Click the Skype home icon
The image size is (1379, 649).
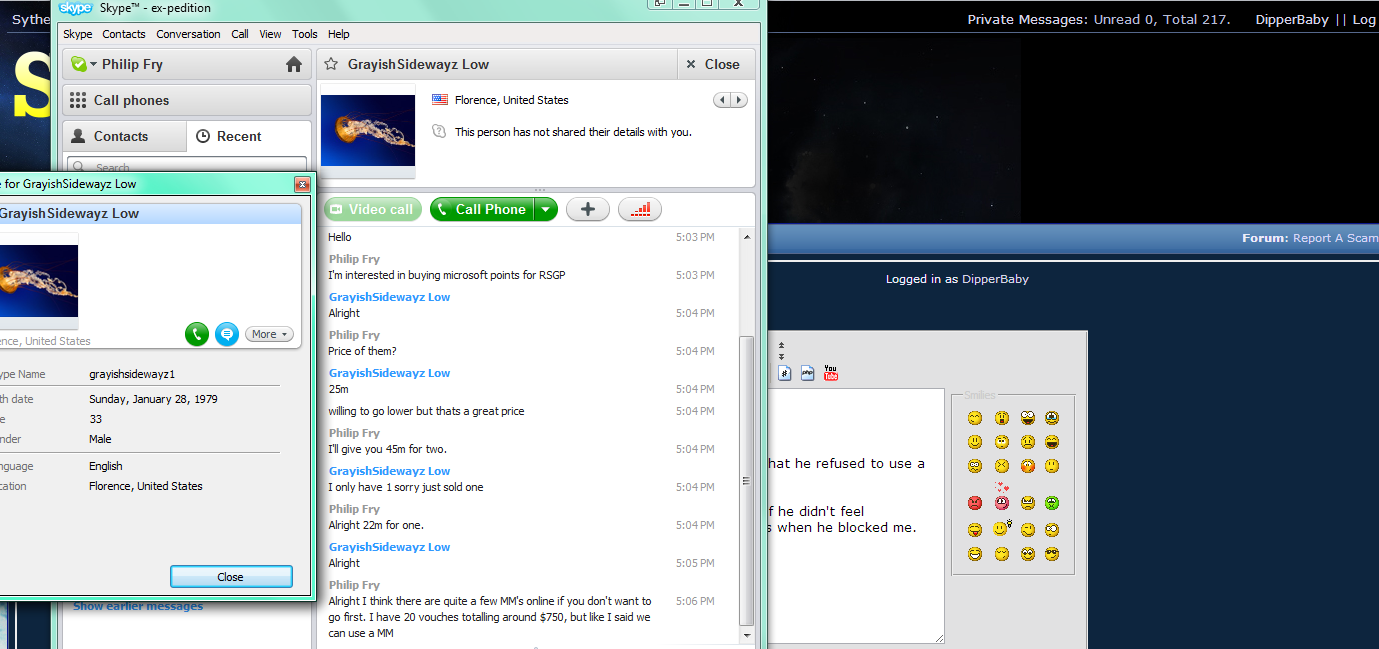click(x=293, y=64)
